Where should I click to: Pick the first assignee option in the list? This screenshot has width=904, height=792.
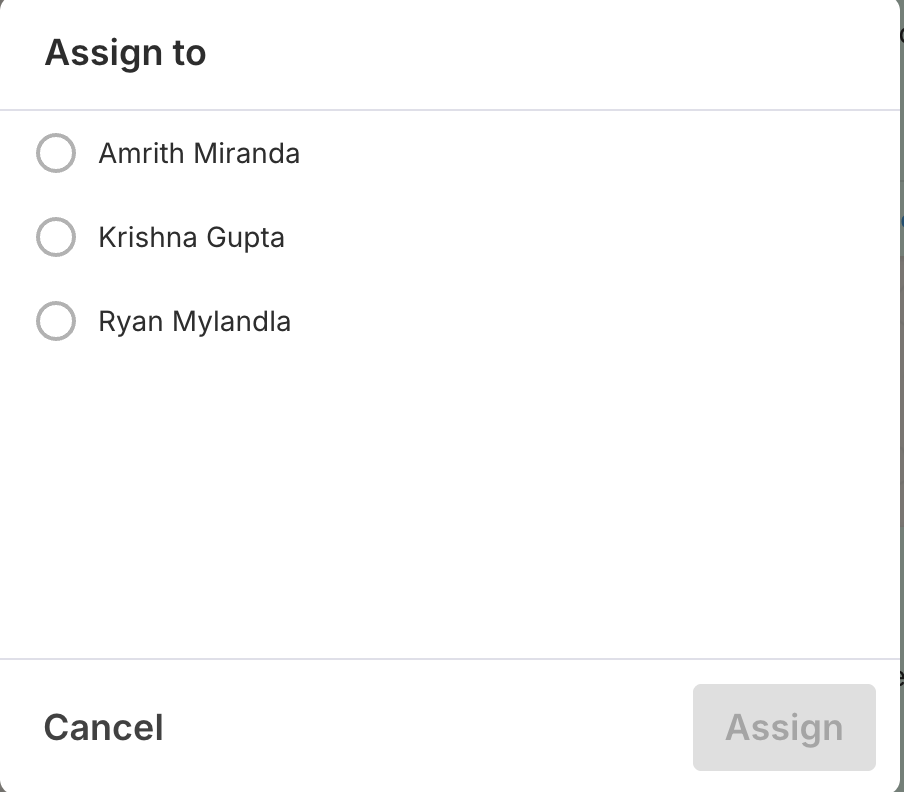pyautogui.click(x=56, y=154)
